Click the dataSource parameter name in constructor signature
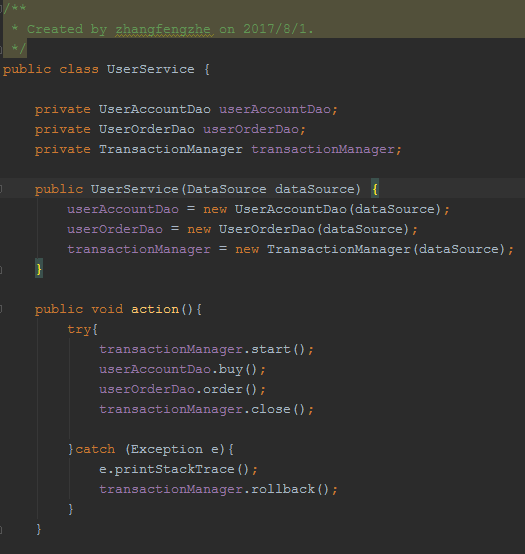Image resolution: width=525 pixels, height=554 pixels. 315,189
